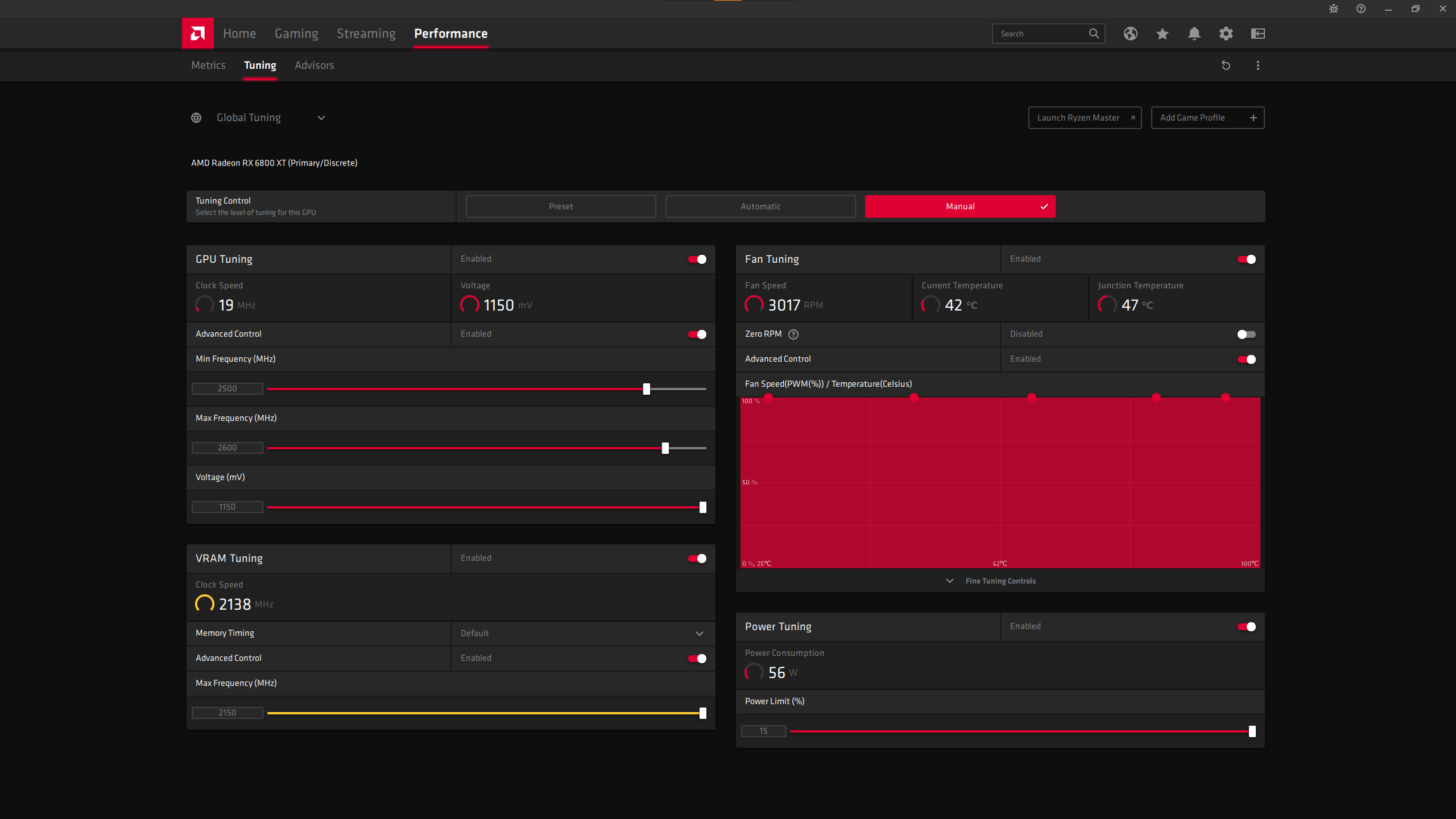Image resolution: width=1456 pixels, height=819 pixels.
Task: Click the GPU Max Frequency slider handle
Action: [x=665, y=448]
